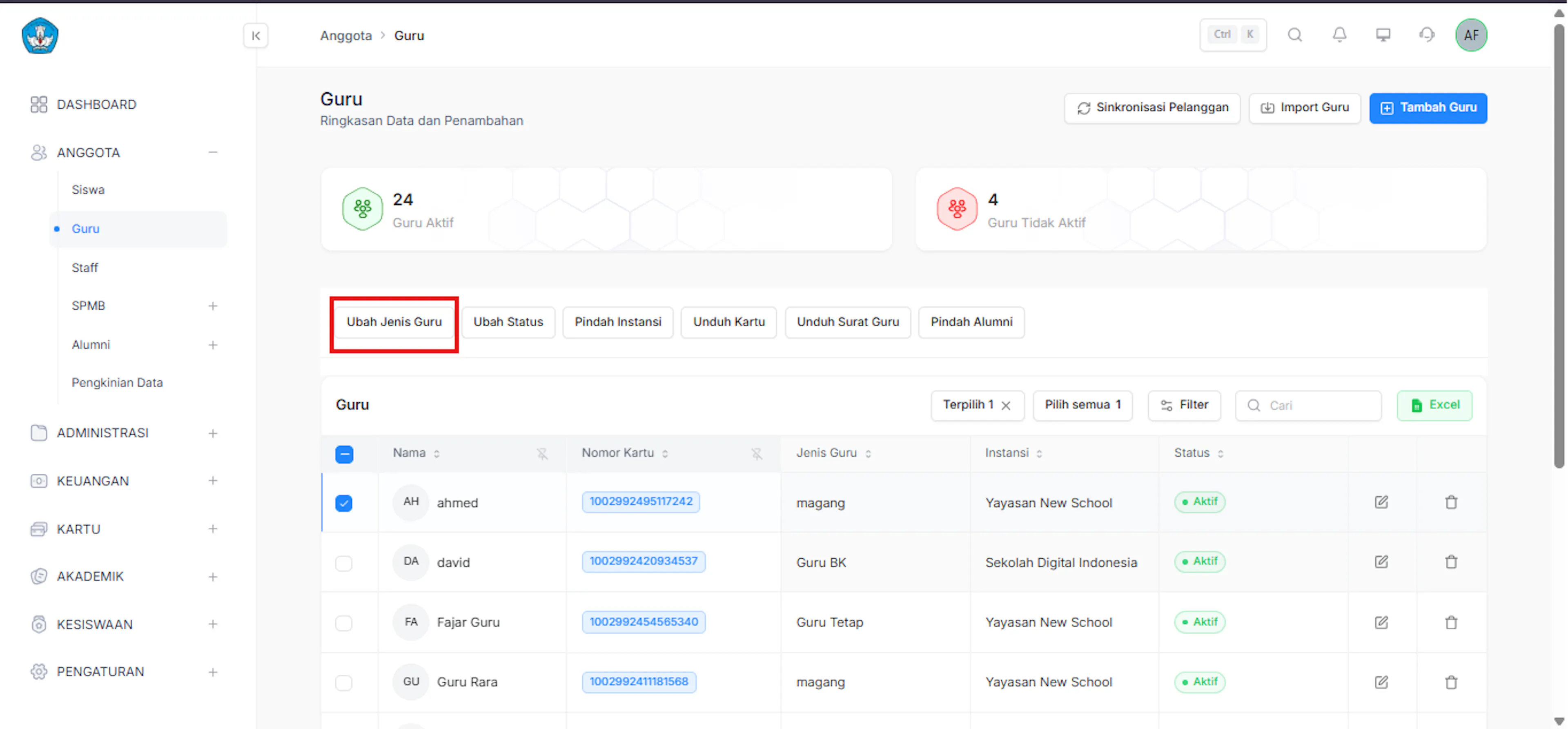Click Sinkronisasi Pelanggan button
The width and height of the screenshot is (1568, 729).
click(1151, 108)
